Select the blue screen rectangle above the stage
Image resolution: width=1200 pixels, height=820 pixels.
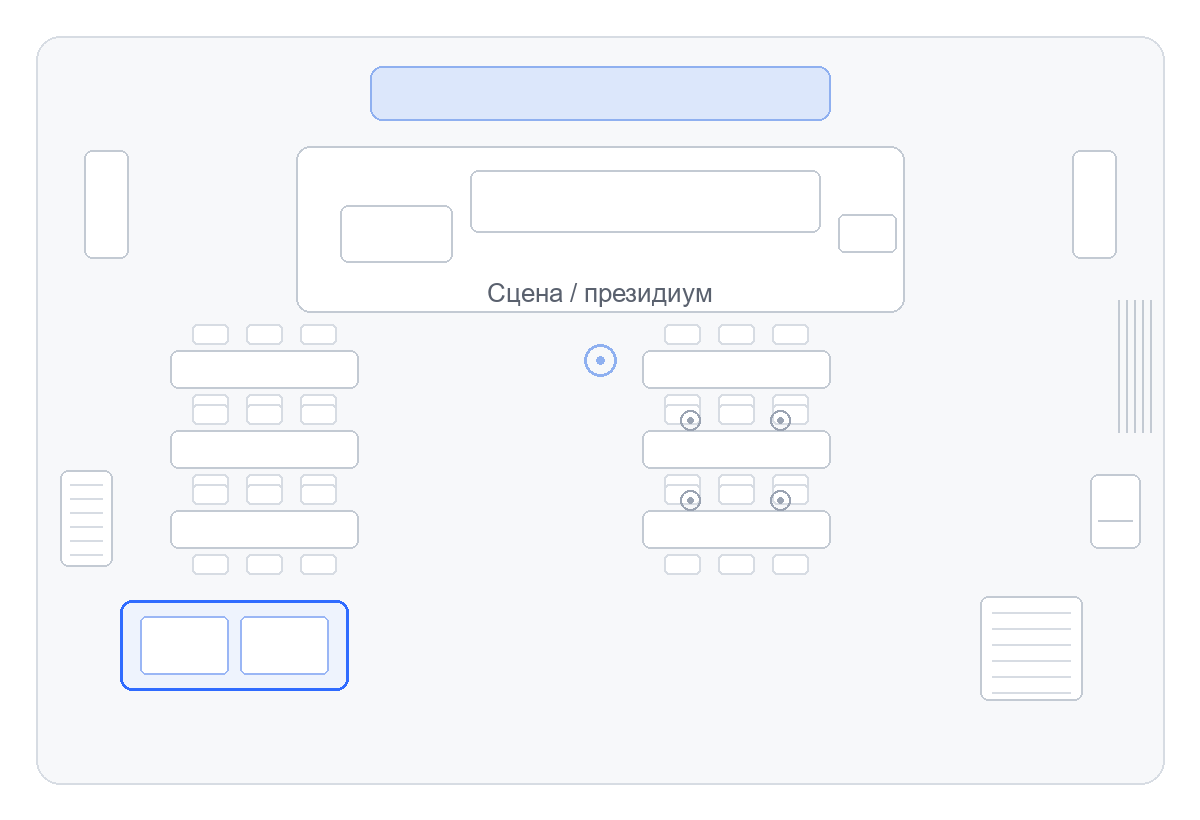tap(600, 93)
